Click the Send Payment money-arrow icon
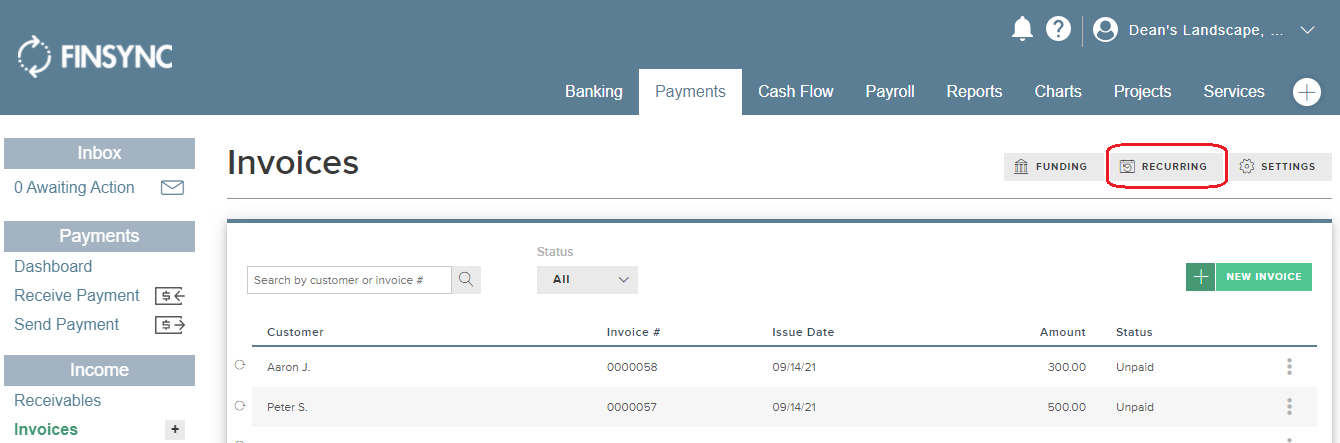 [x=171, y=325]
